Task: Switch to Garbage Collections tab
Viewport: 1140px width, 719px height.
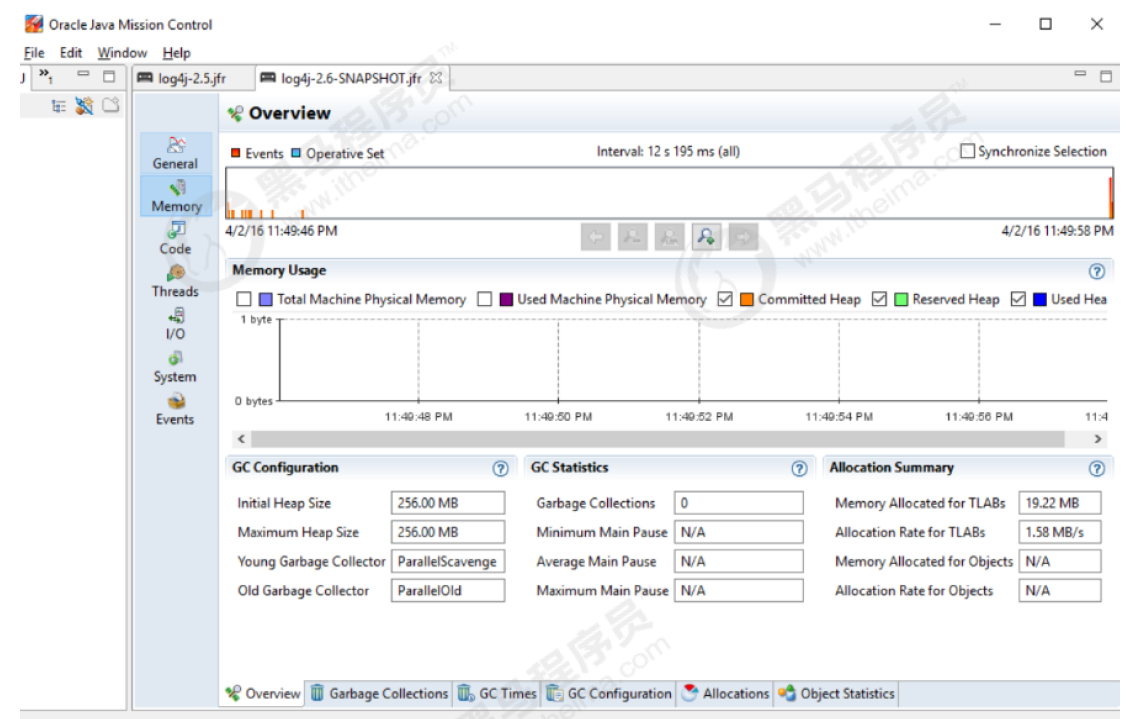Action: 379,694
